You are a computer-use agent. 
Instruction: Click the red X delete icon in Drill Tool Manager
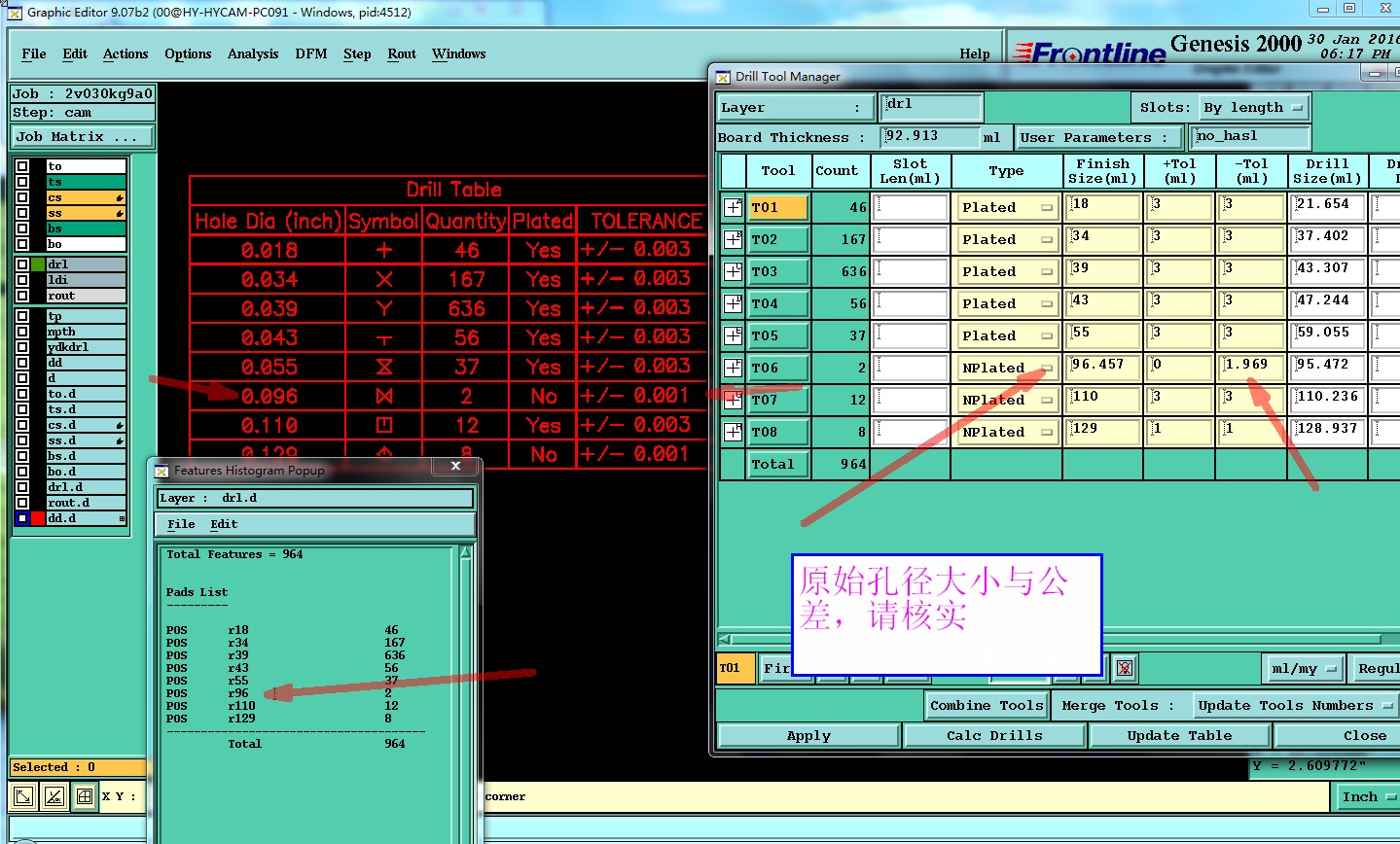click(1125, 668)
